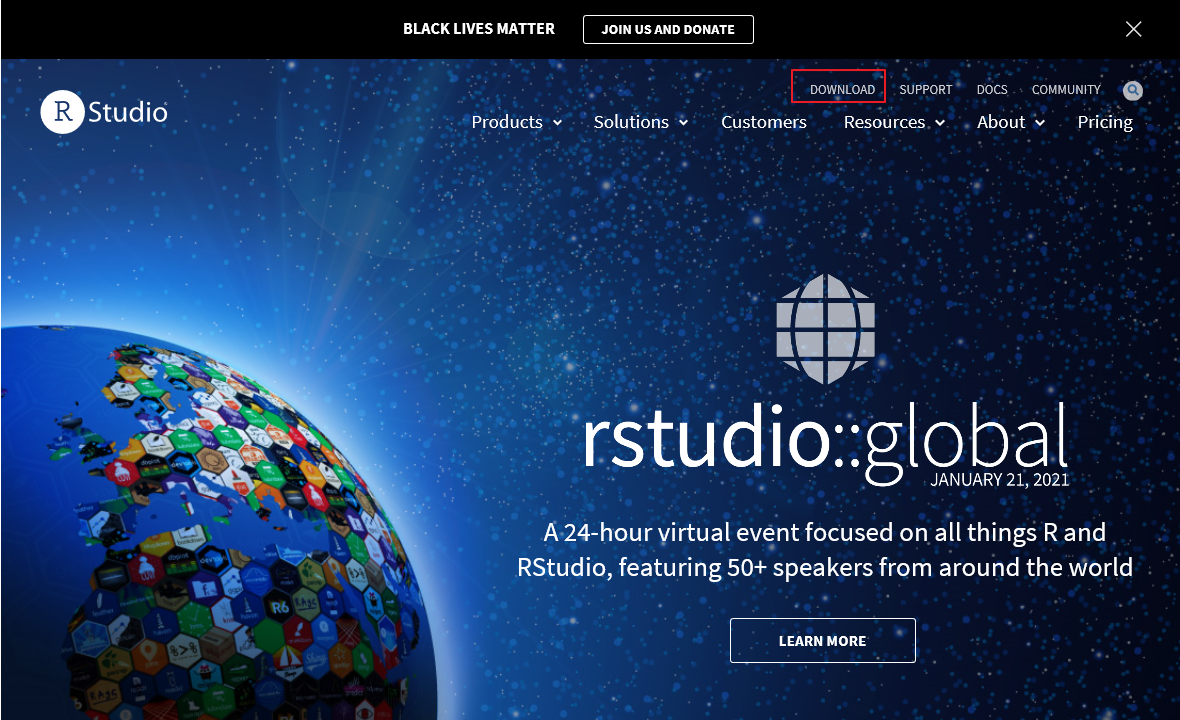Click the 24-hour virtual event description

pyautogui.click(x=825, y=550)
